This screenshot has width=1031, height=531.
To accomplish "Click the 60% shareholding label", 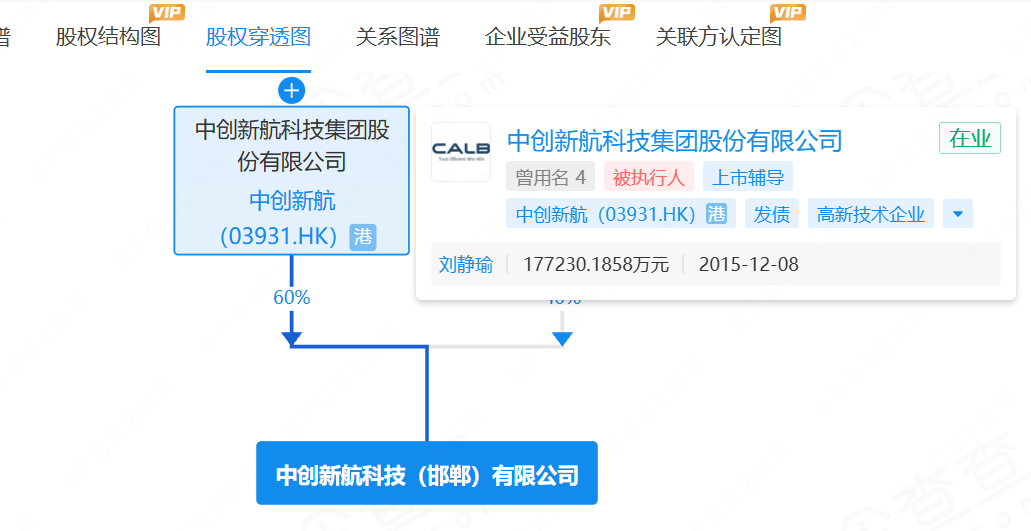I will pos(291,298).
